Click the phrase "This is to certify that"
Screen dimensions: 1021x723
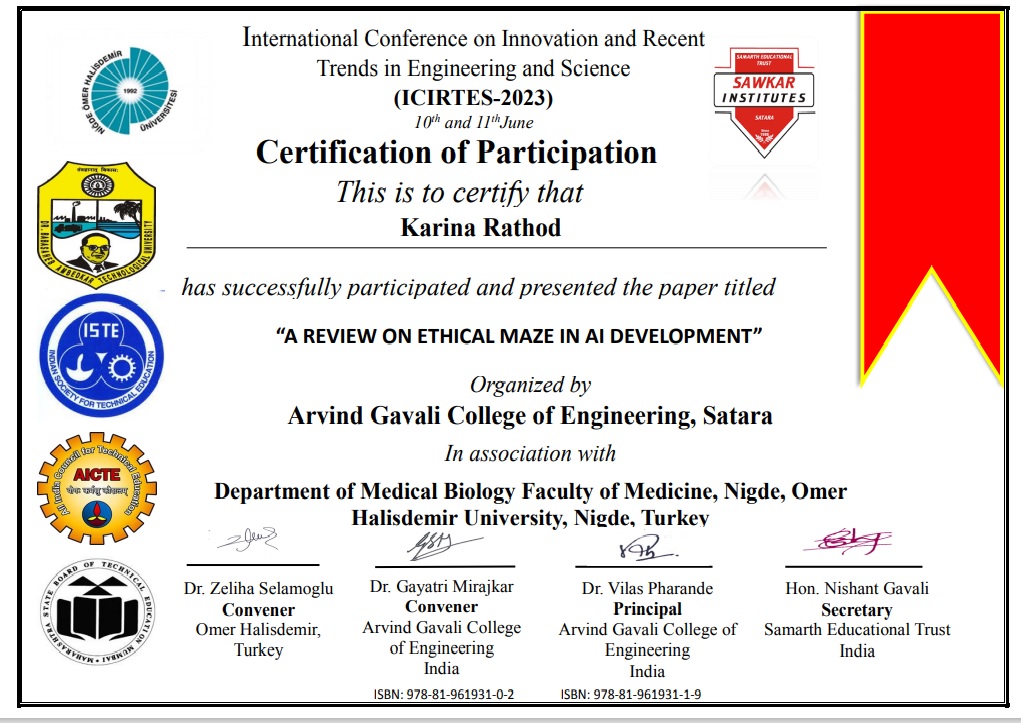(x=460, y=192)
